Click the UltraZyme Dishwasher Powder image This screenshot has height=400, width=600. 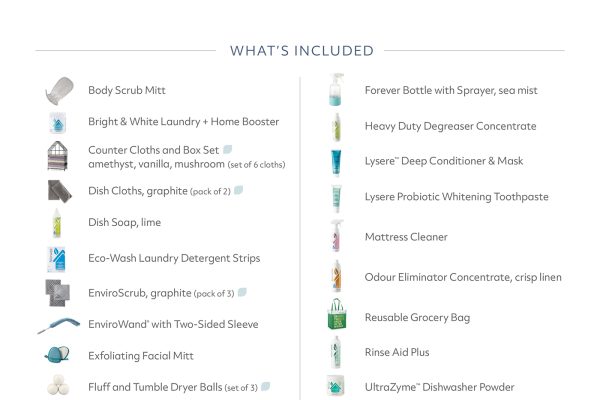point(337,386)
